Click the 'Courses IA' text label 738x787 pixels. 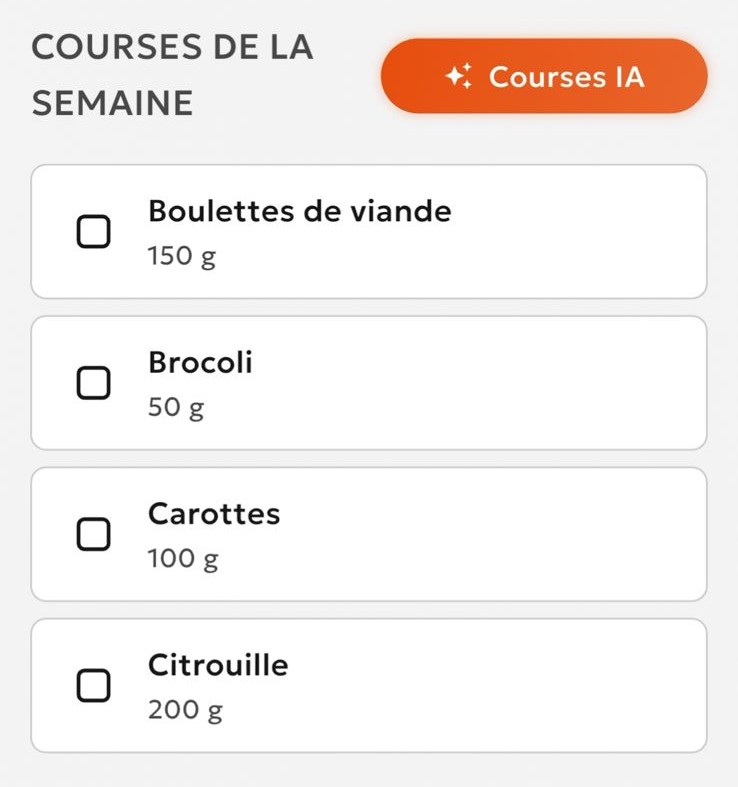tap(567, 77)
